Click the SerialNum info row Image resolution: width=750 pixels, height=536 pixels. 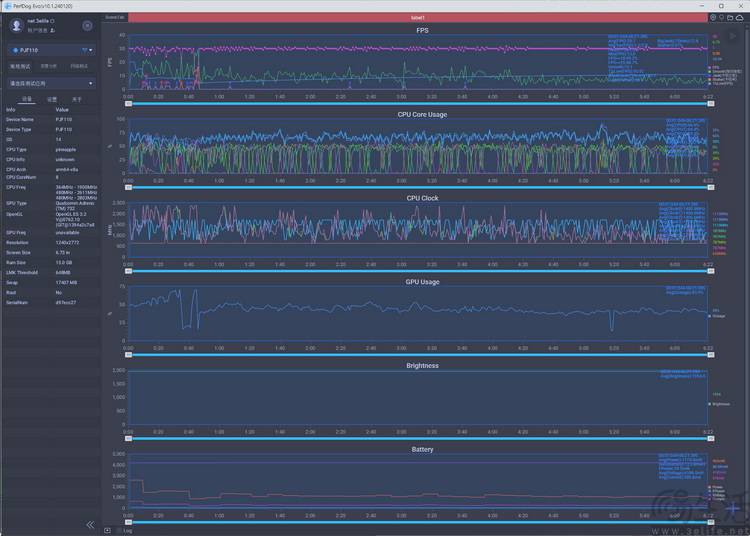(x=51, y=303)
